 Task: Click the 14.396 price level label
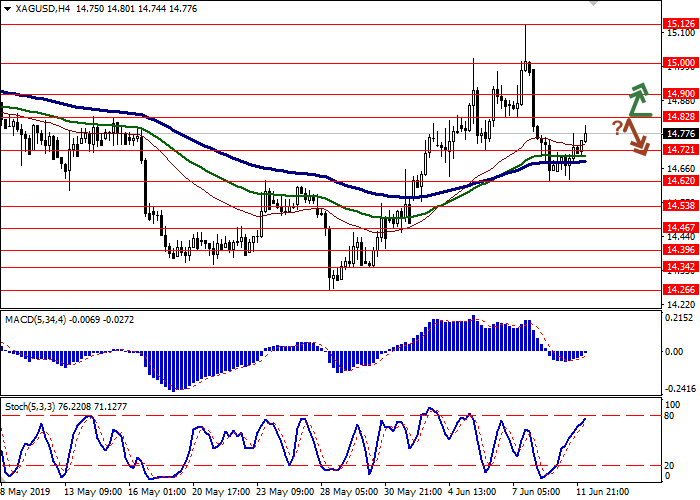(x=681, y=250)
